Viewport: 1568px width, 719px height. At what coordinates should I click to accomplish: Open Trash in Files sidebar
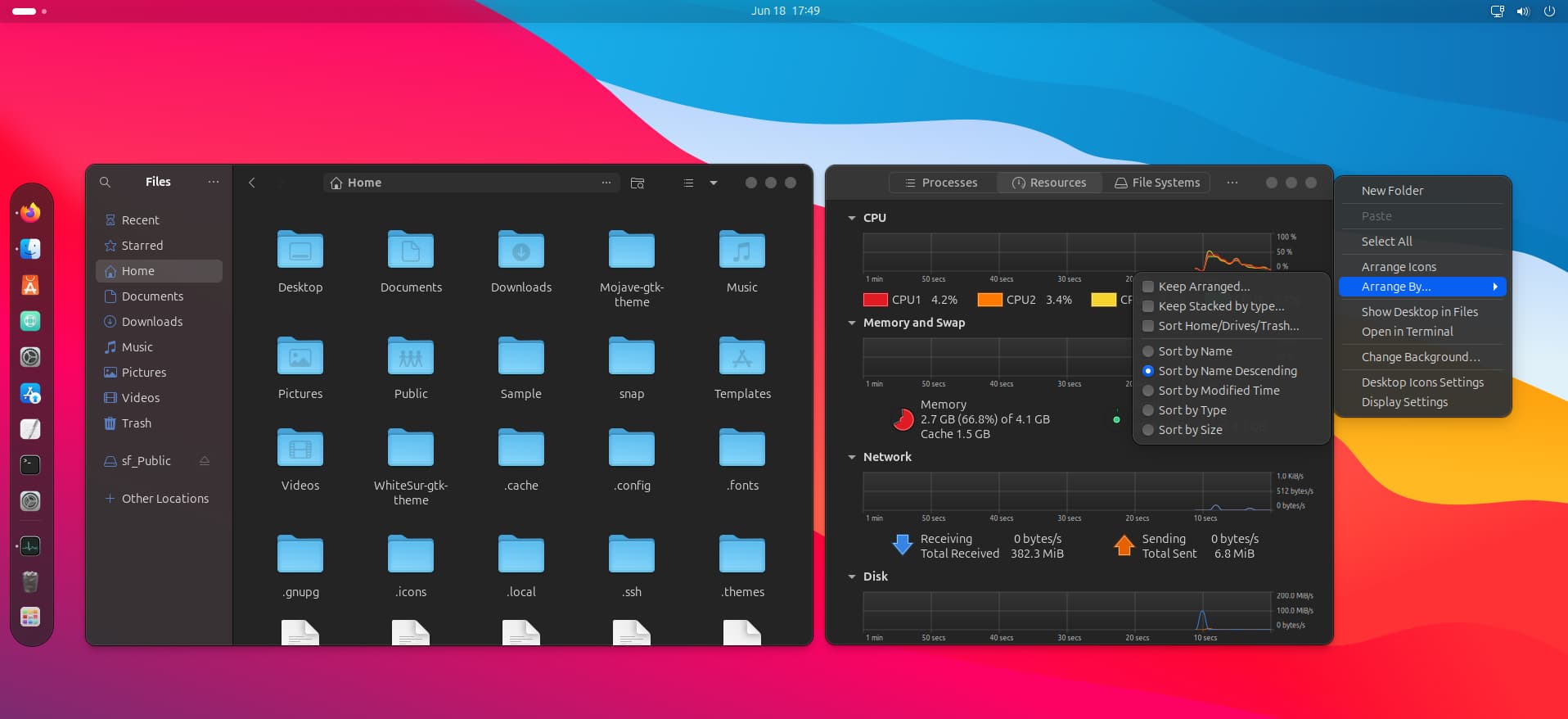(x=159, y=423)
